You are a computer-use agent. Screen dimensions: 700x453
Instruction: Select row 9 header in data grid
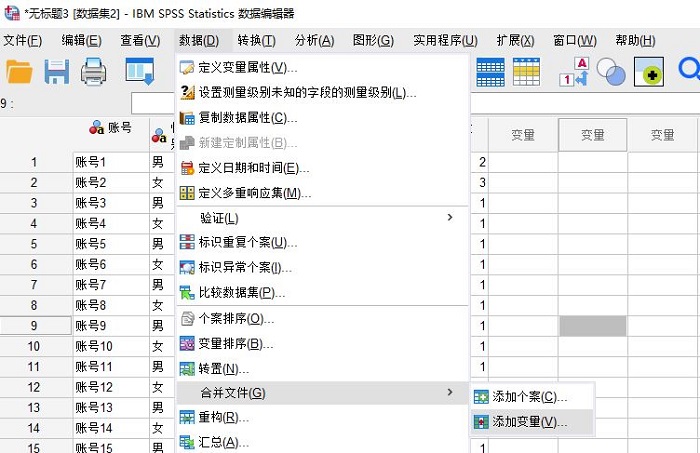point(33,326)
